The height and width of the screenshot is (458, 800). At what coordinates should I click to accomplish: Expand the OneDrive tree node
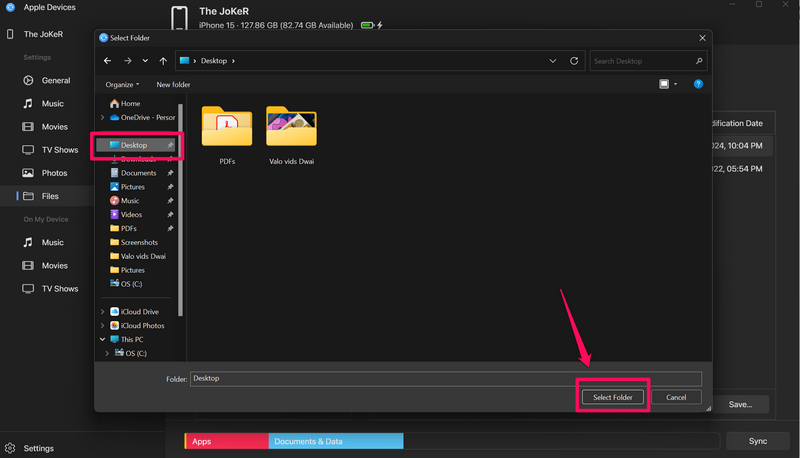tap(103, 118)
